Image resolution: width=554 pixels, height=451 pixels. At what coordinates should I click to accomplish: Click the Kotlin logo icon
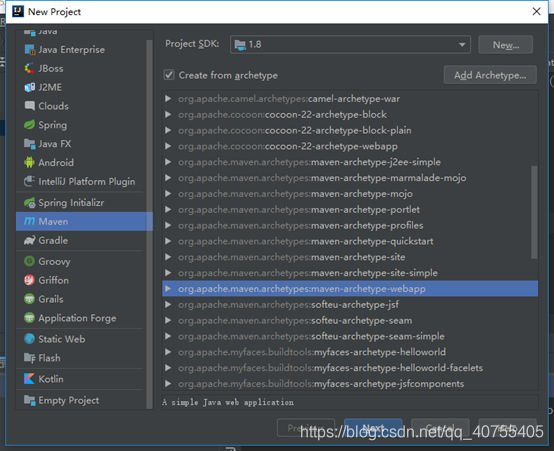point(30,379)
